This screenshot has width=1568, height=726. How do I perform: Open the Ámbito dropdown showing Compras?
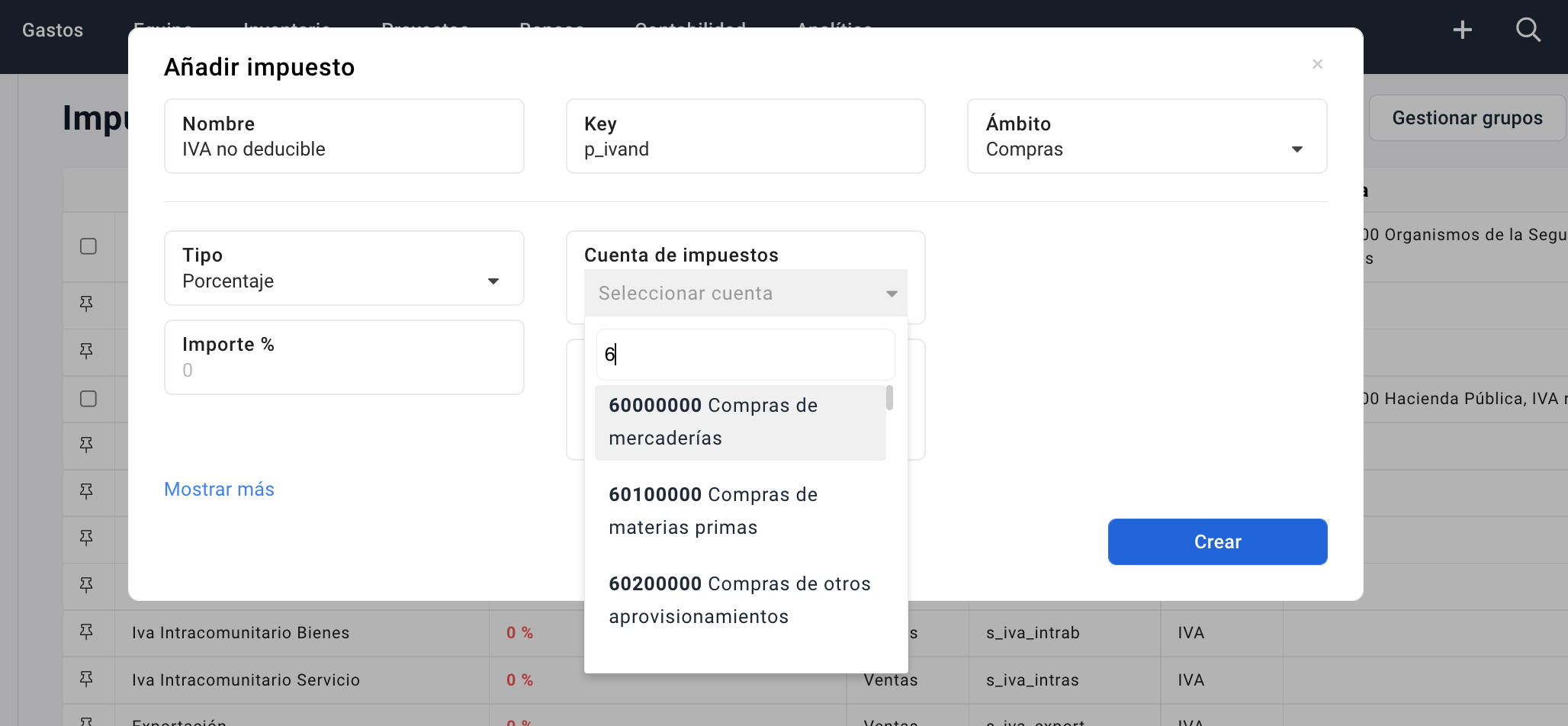point(1147,137)
